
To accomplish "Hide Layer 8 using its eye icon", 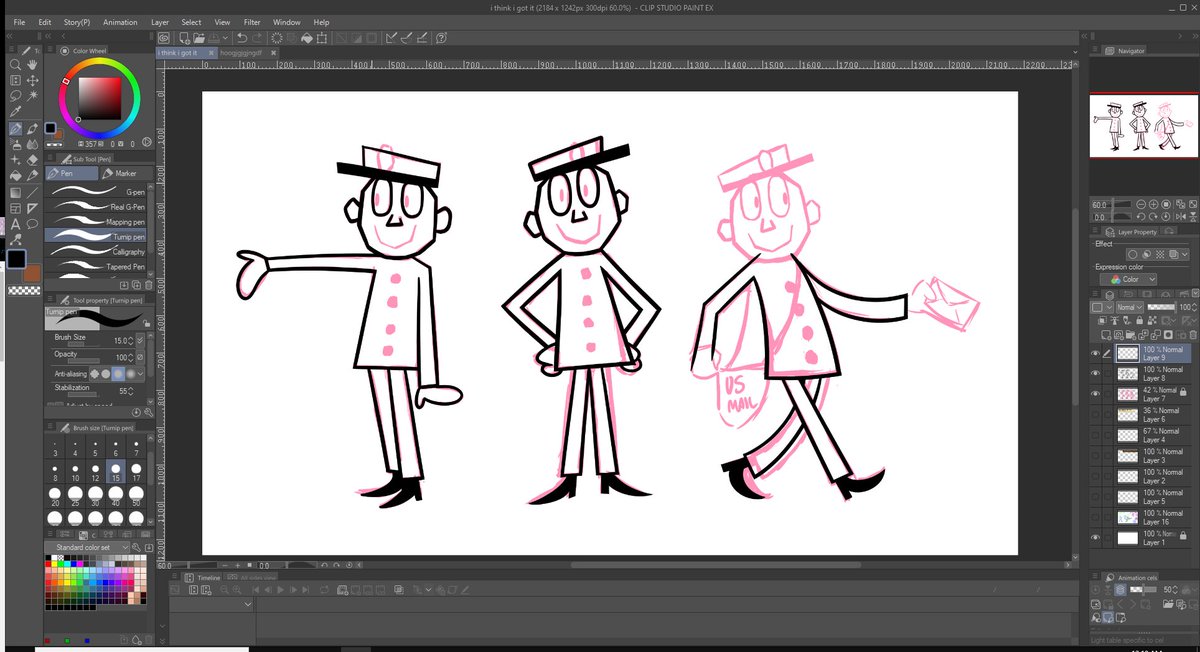I will 1096,374.
